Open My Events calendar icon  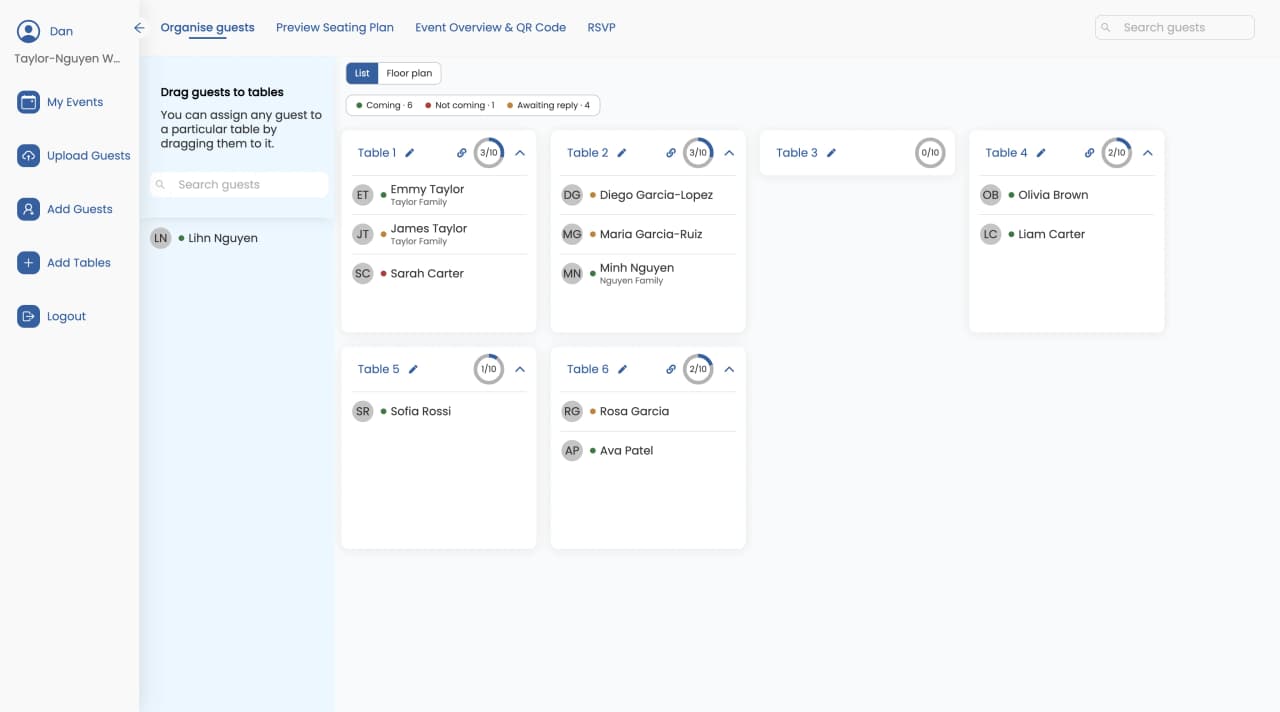(29, 102)
